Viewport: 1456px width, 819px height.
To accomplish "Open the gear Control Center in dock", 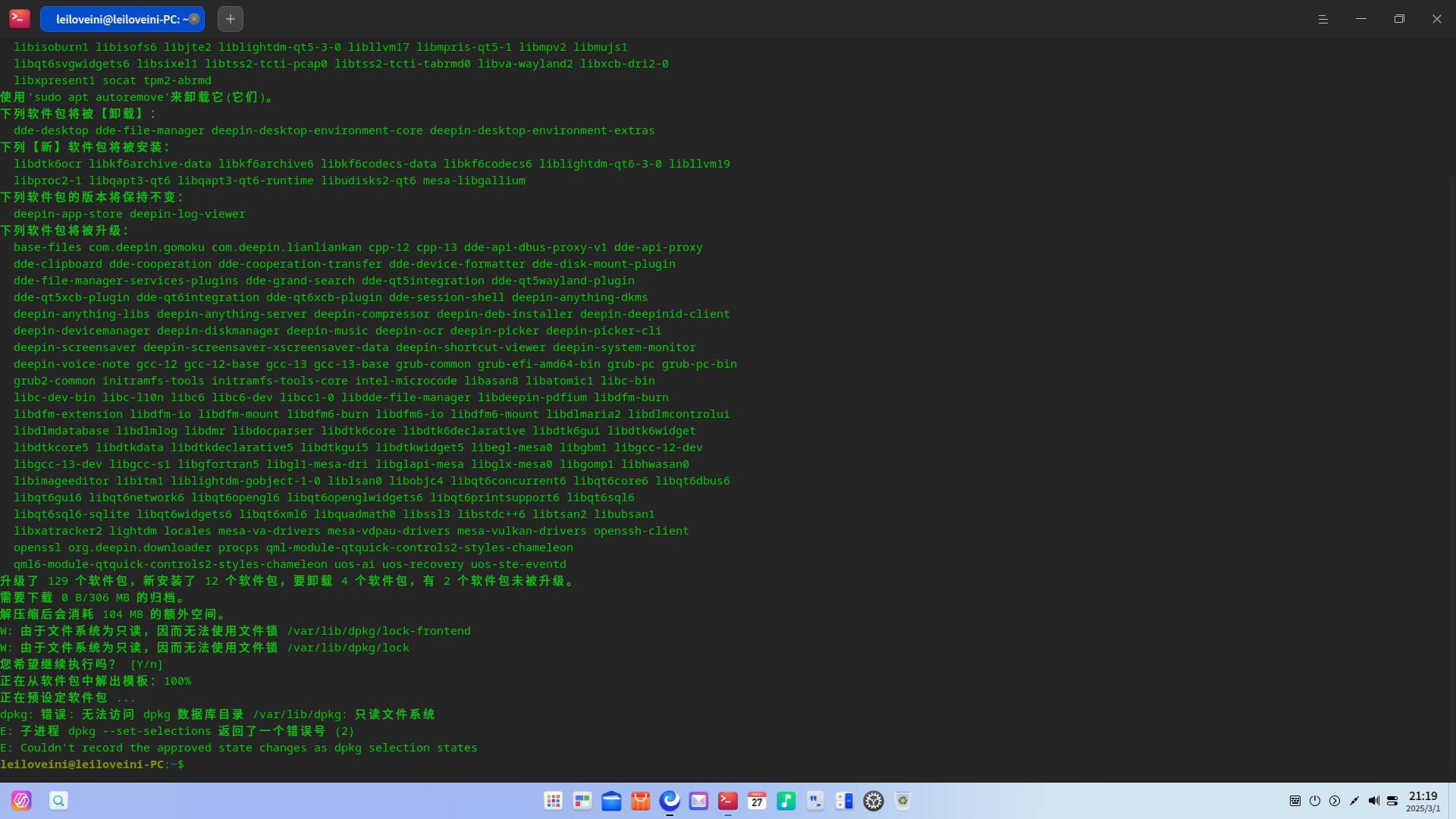I will [874, 801].
